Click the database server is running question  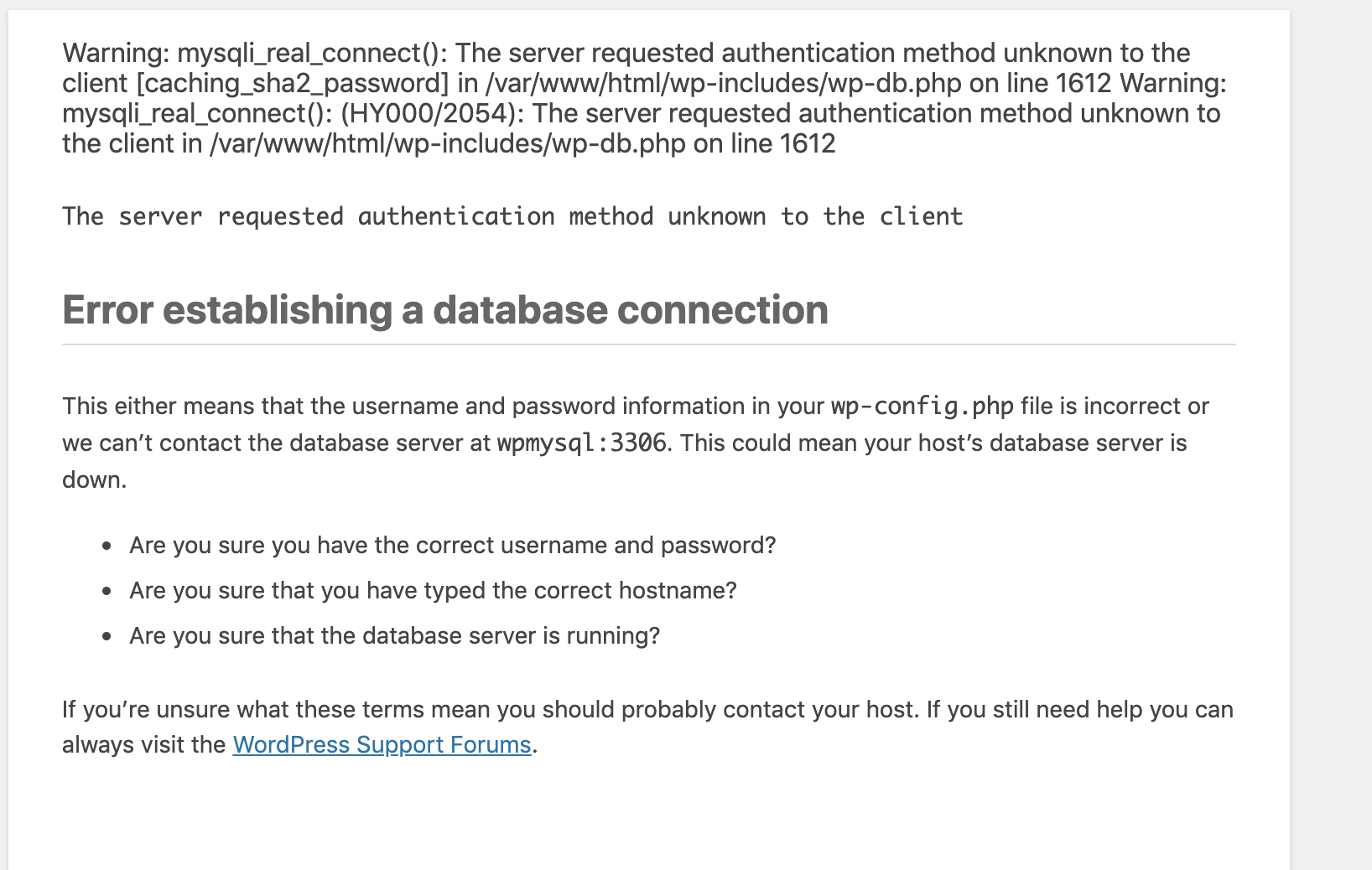[x=394, y=636]
